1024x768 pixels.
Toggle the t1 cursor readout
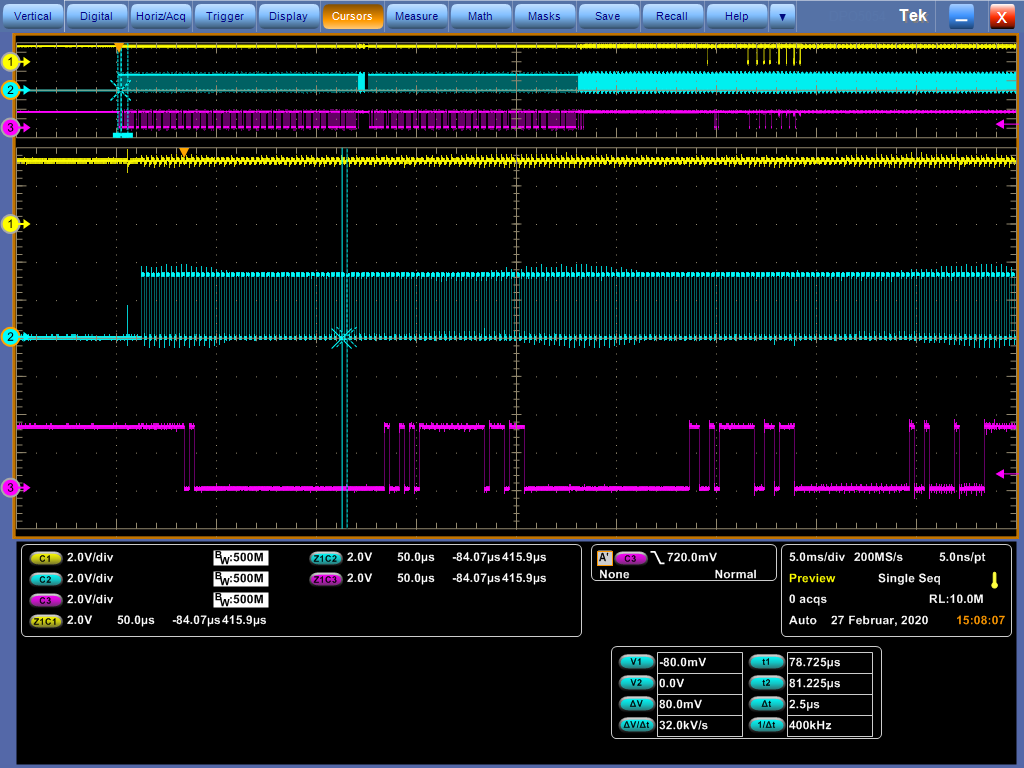tap(766, 662)
